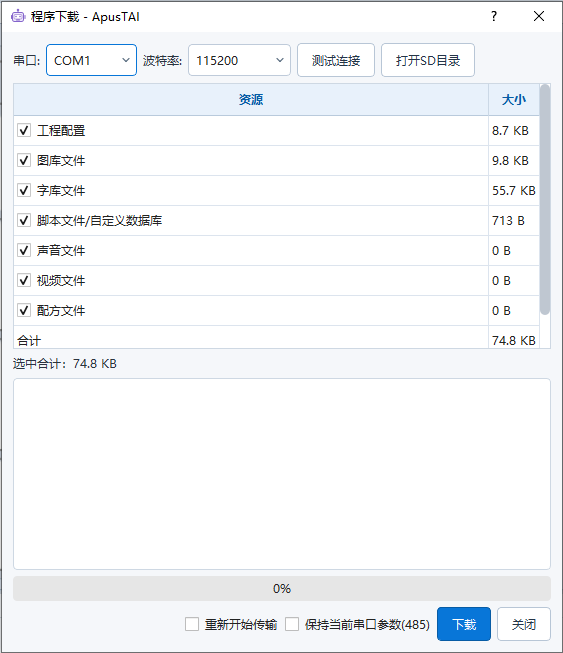Uncheck the 脚本文件/自定义数据库 checkbox
This screenshot has width=563, height=653.
pyautogui.click(x=24, y=220)
